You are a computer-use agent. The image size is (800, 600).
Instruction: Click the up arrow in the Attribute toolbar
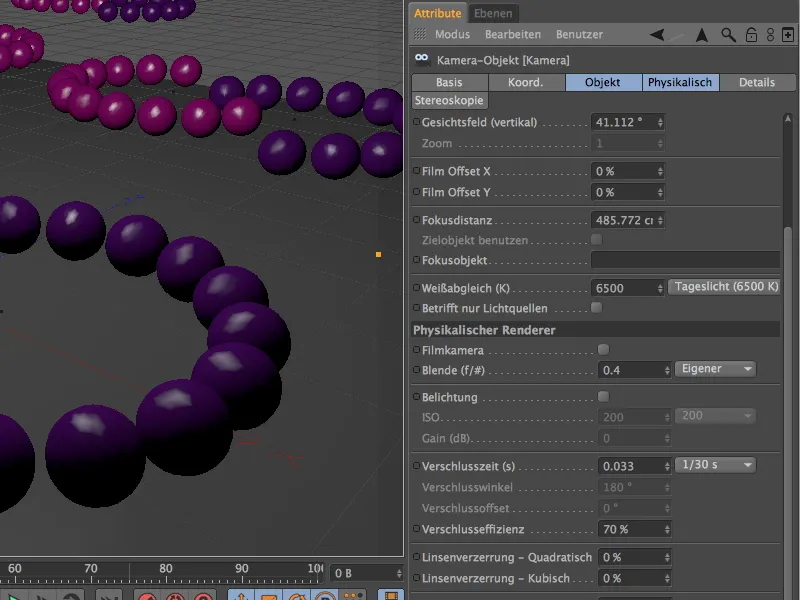[702, 35]
